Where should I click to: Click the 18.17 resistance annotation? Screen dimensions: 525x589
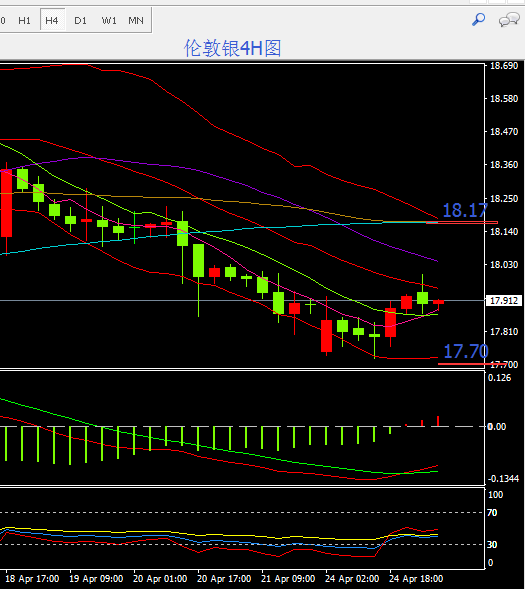click(x=465, y=210)
